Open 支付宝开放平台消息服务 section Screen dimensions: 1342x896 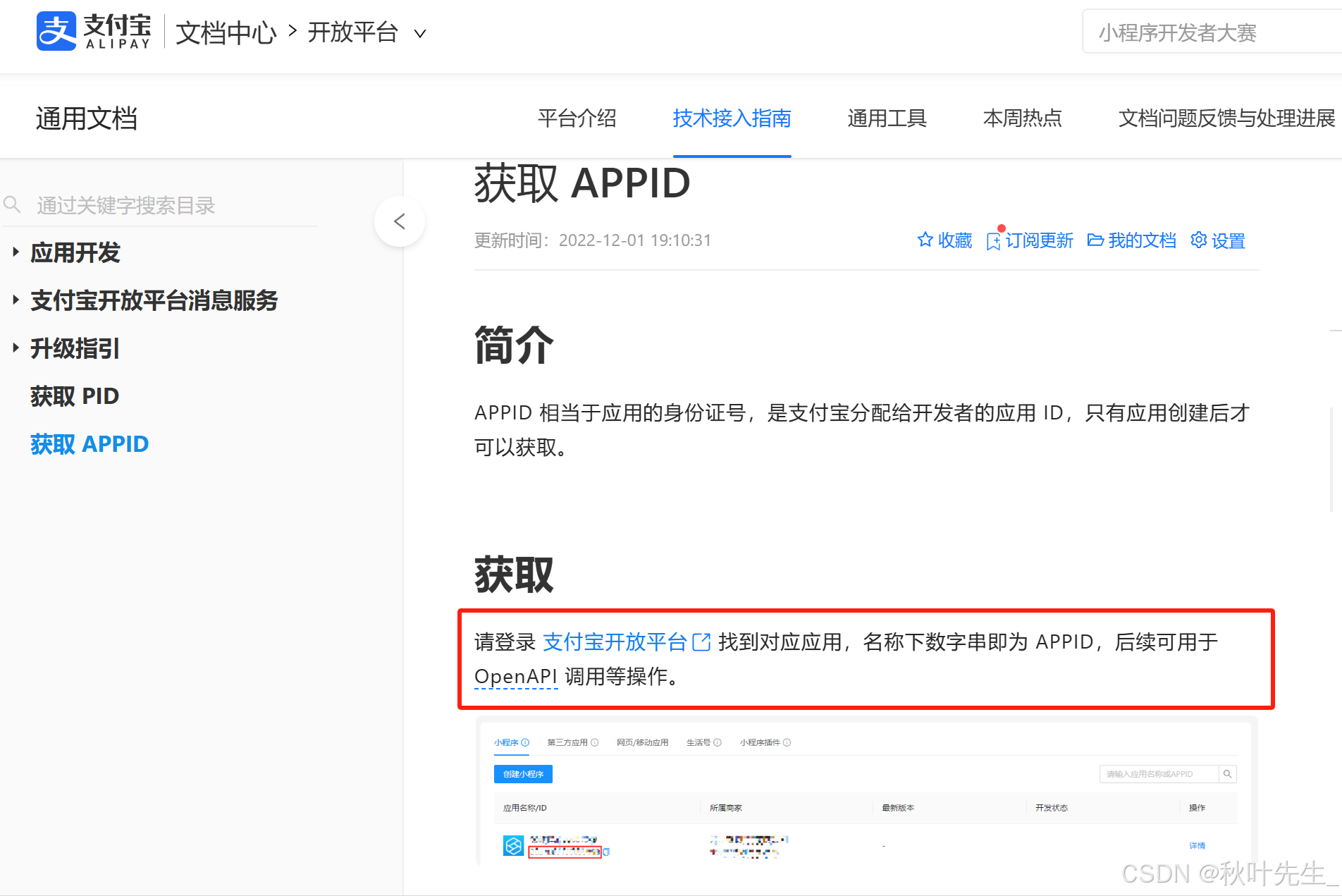click(x=154, y=300)
